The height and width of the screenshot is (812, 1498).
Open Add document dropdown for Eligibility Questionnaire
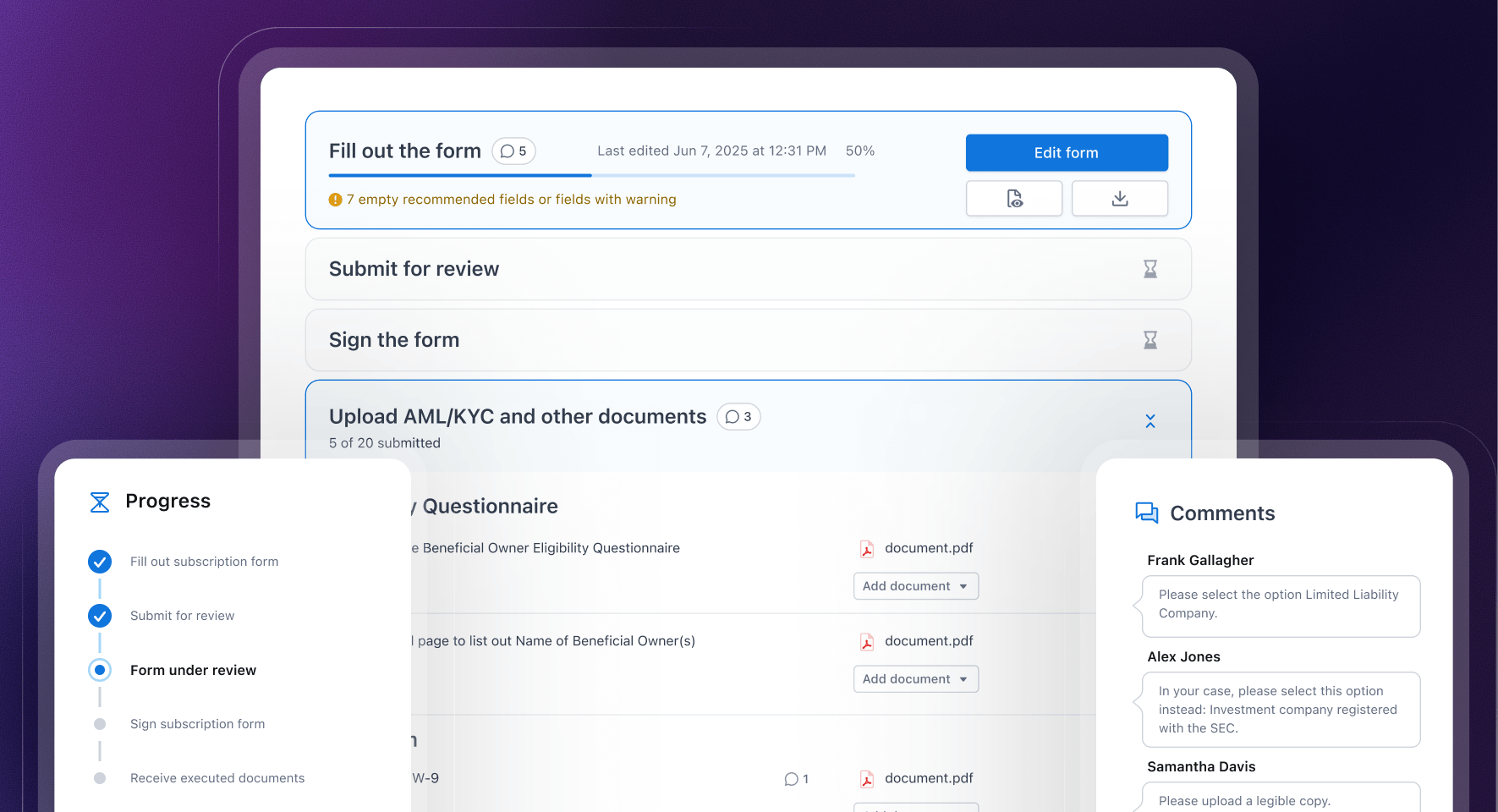click(x=916, y=586)
